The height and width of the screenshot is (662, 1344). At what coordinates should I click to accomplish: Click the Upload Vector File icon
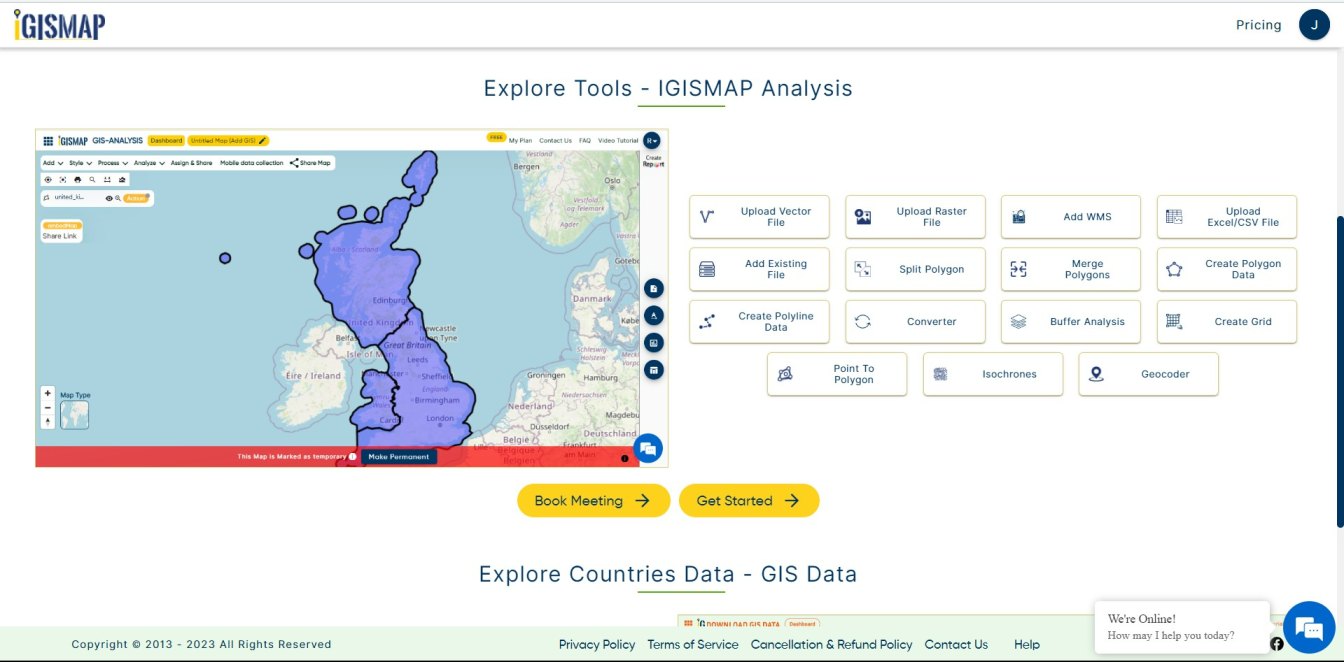707,217
